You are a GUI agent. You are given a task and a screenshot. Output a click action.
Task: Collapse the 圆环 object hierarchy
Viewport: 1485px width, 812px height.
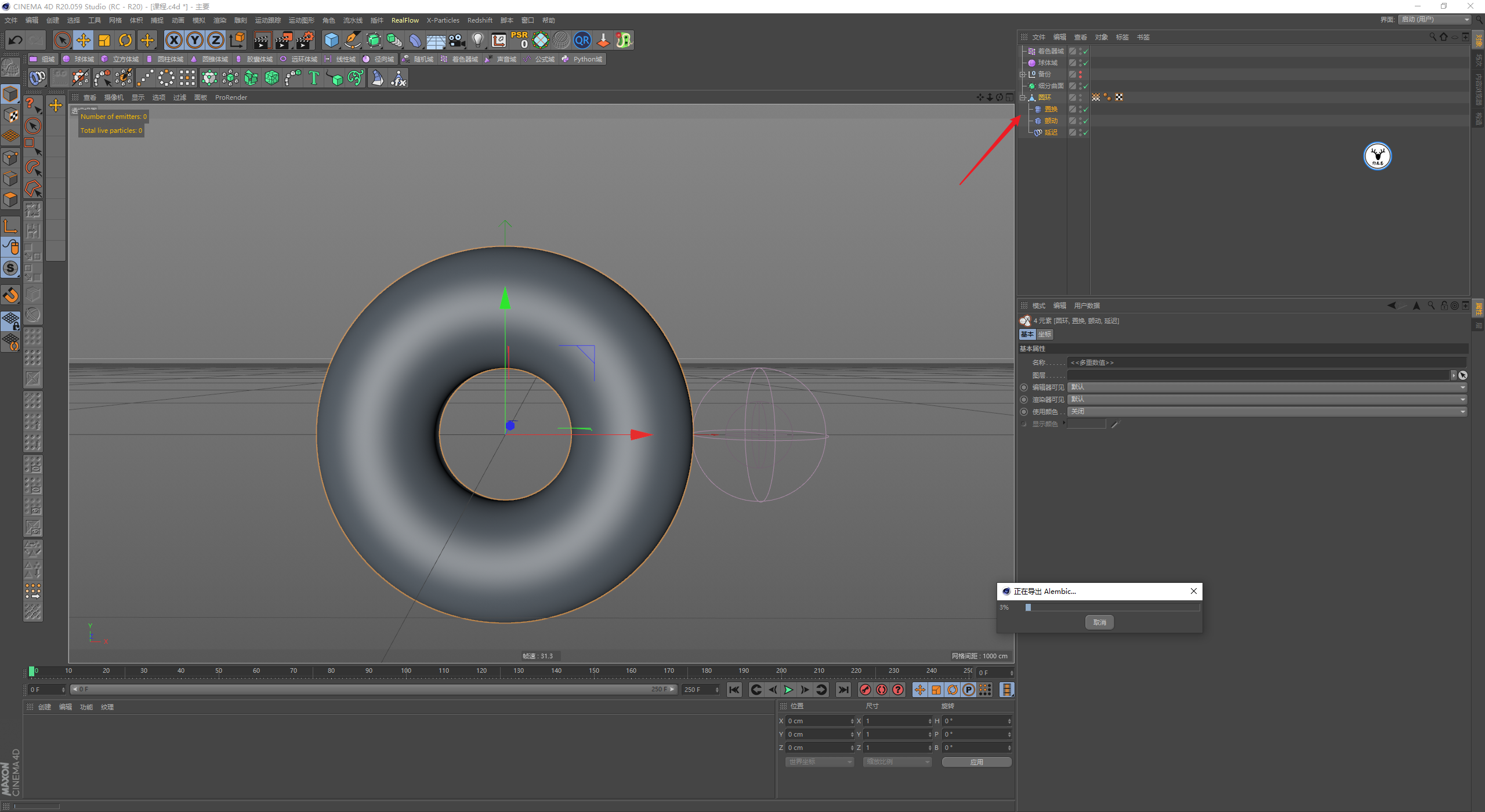1023,97
